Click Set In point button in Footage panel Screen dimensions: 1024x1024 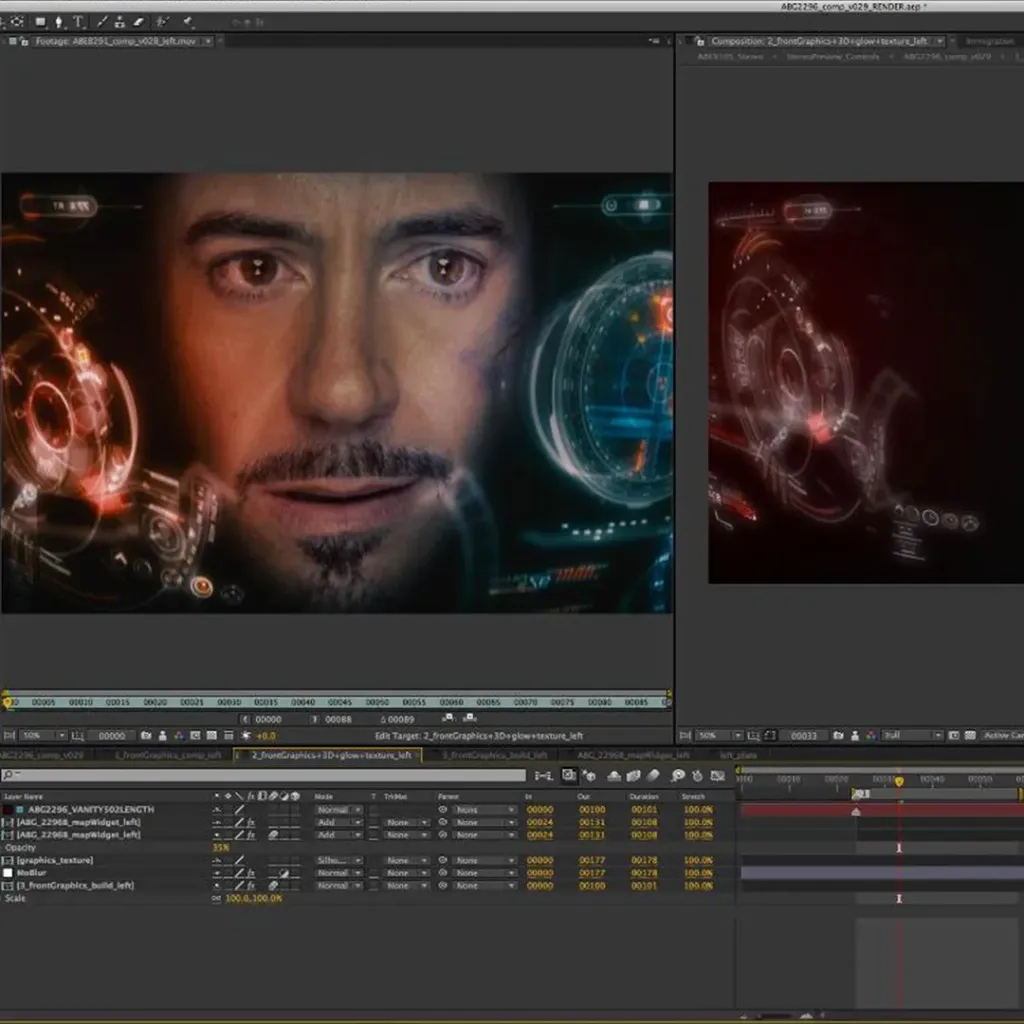pyautogui.click(x=245, y=719)
